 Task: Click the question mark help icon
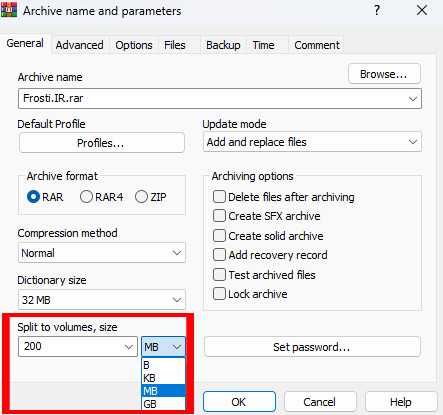click(377, 10)
